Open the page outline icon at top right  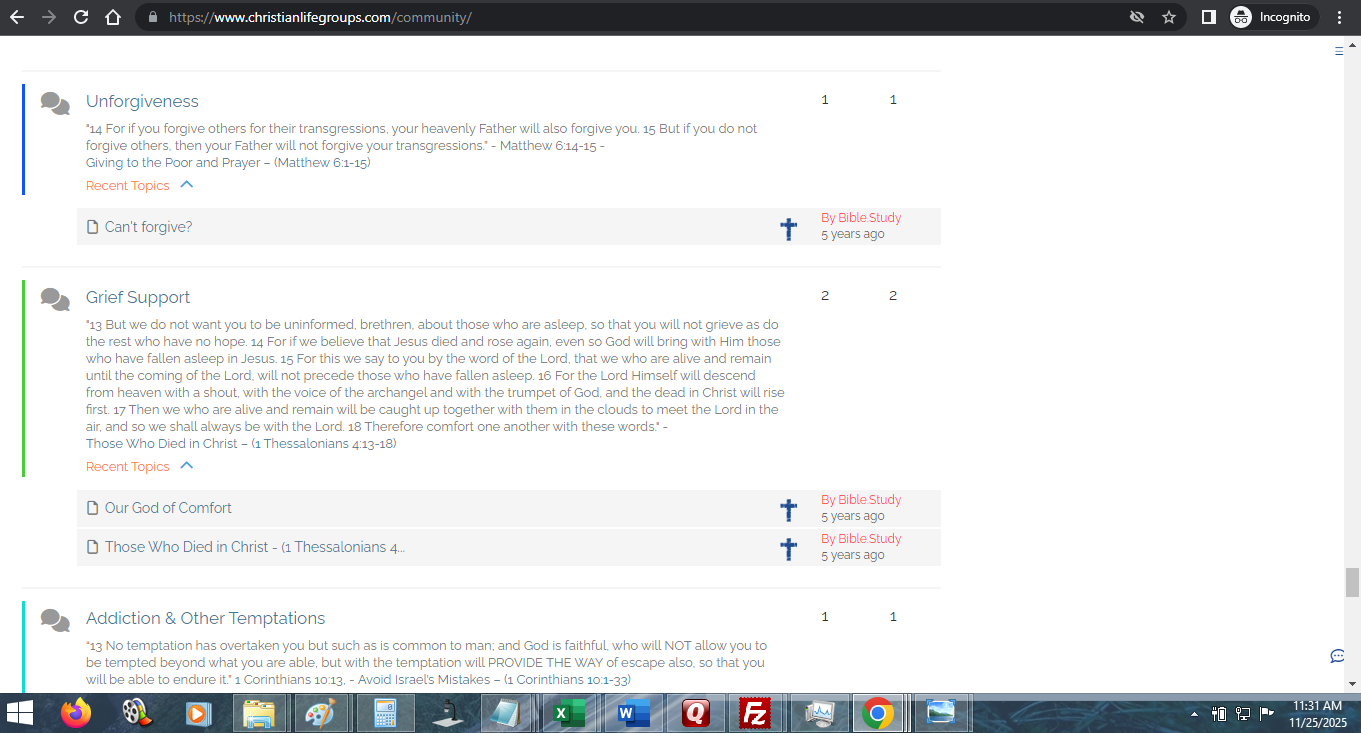1339,51
